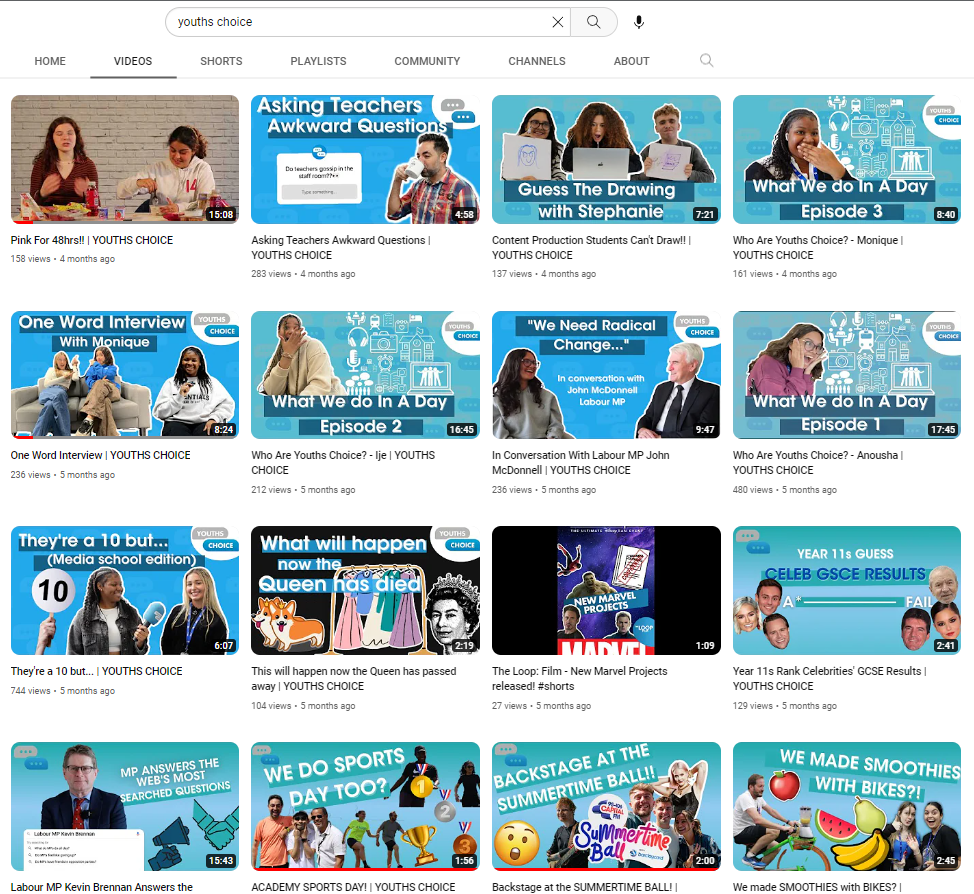Viewport: 974px width, 894px height.
Task: Open the New Marvel Projects shorts thumbnail
Action: pos(606,590)
